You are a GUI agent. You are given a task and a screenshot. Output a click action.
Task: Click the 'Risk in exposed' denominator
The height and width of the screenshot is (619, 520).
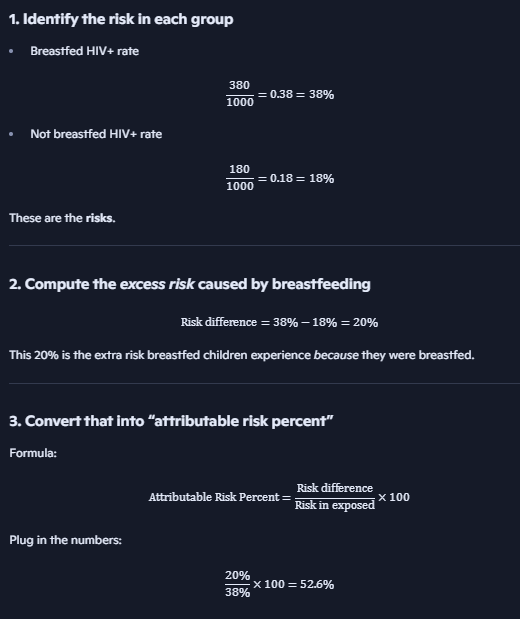coord(335,505)
